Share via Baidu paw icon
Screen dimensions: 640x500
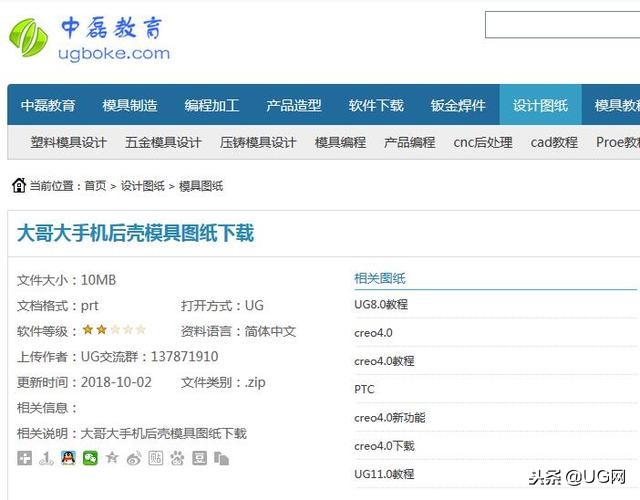(x=178, y=458)
